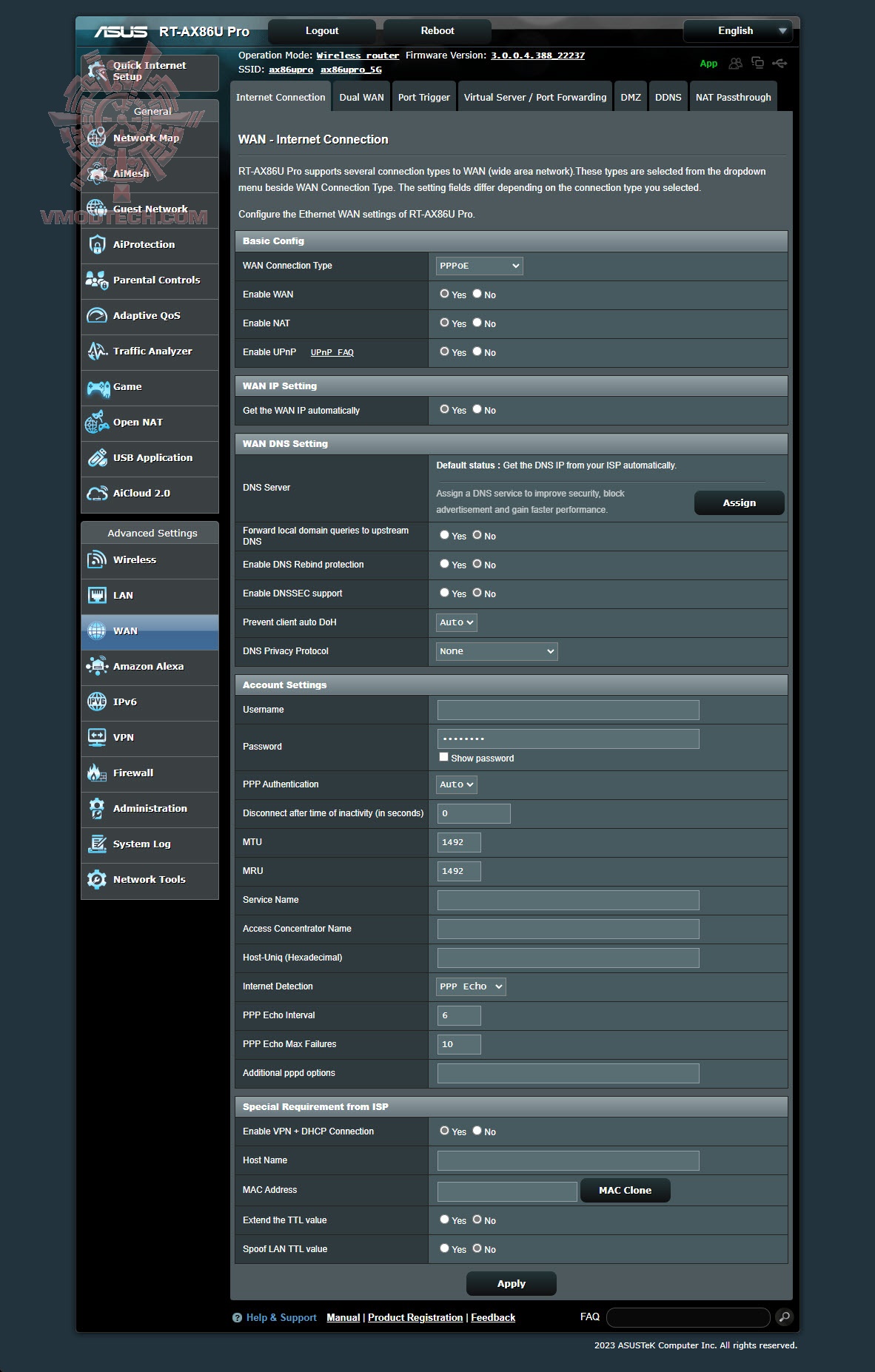The width and height of the screenshot is (875, 1372).
Task: Set Extend the TTL value to Yes
Action: 444,1220
